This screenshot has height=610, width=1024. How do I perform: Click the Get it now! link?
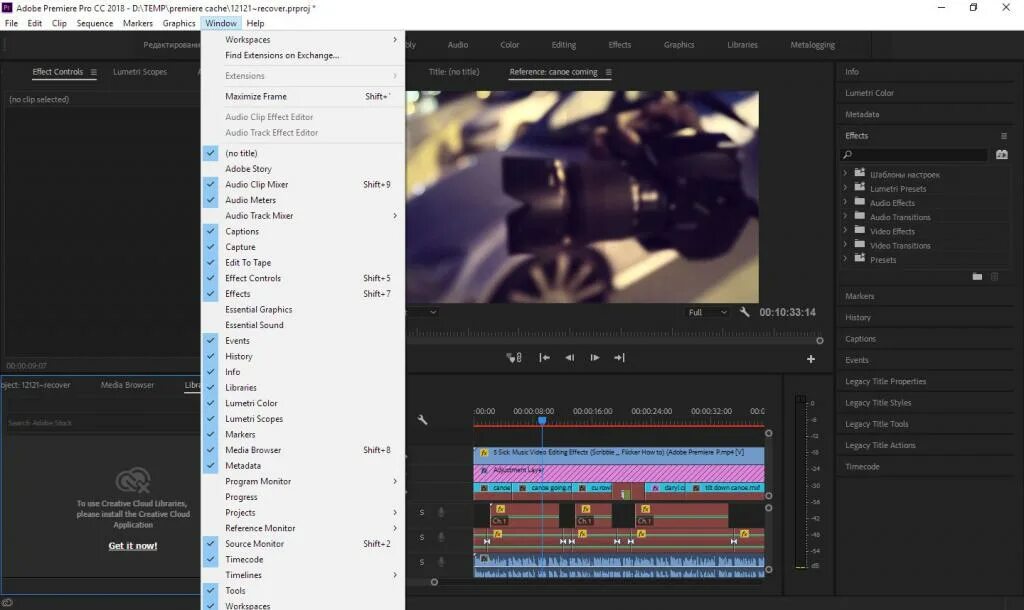[133, 546]
